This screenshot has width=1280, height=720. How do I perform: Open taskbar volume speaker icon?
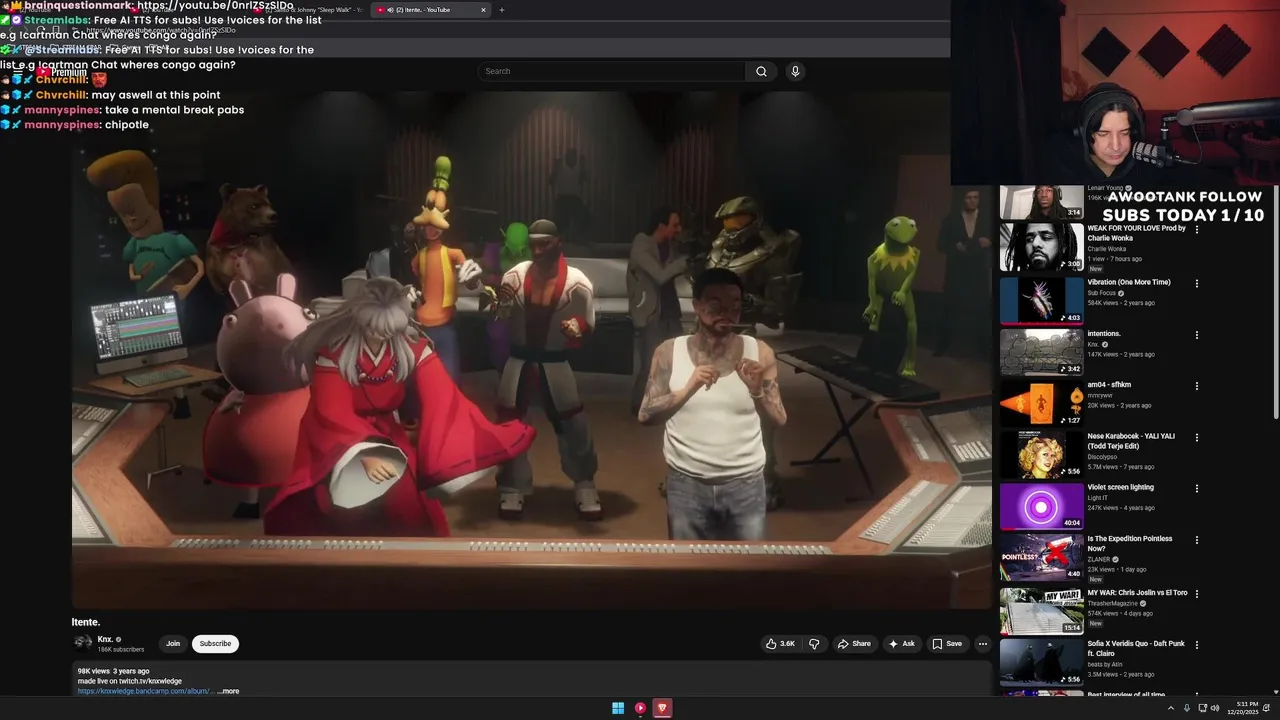(1215, 708)
